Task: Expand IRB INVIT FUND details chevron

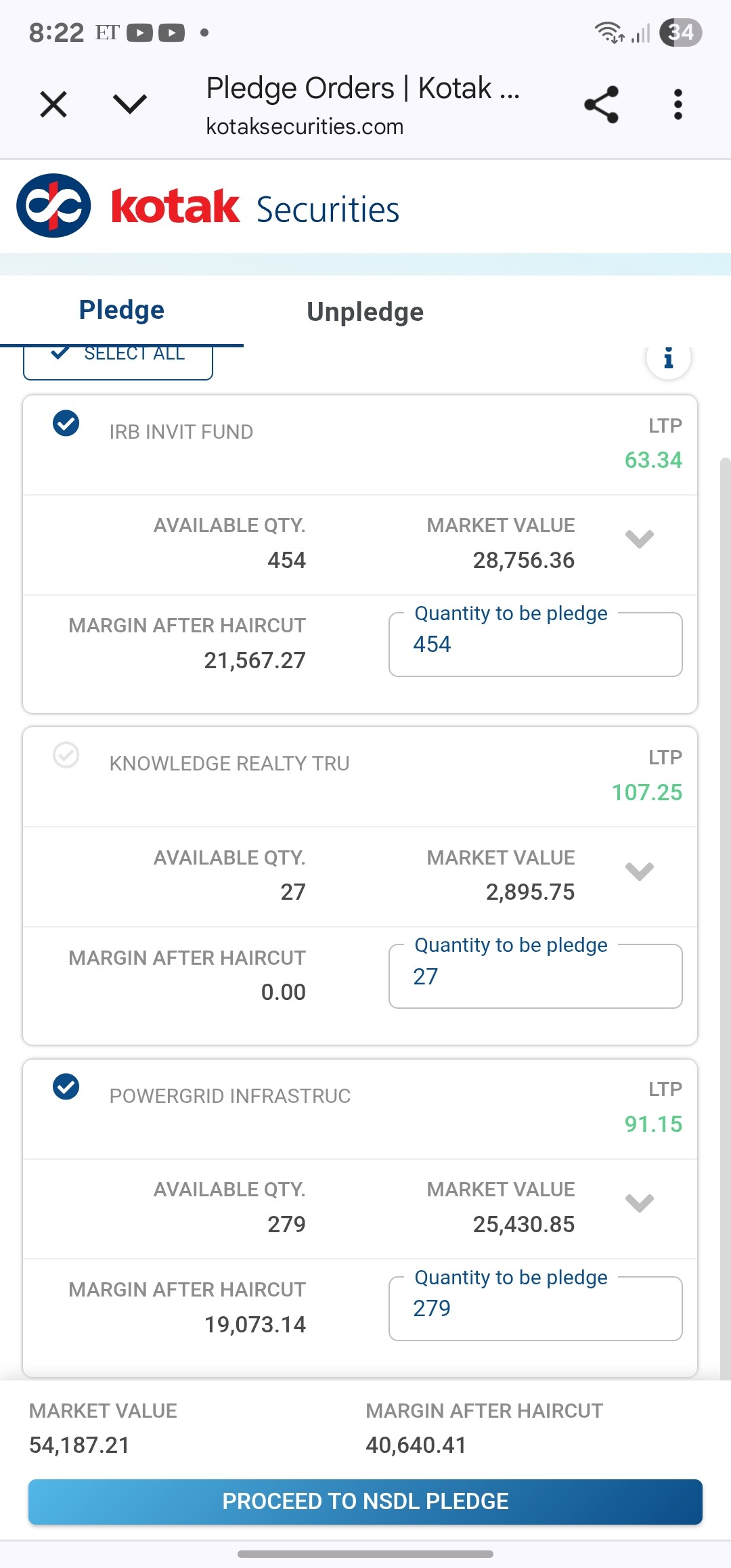Action: click(x=639, y=539)
